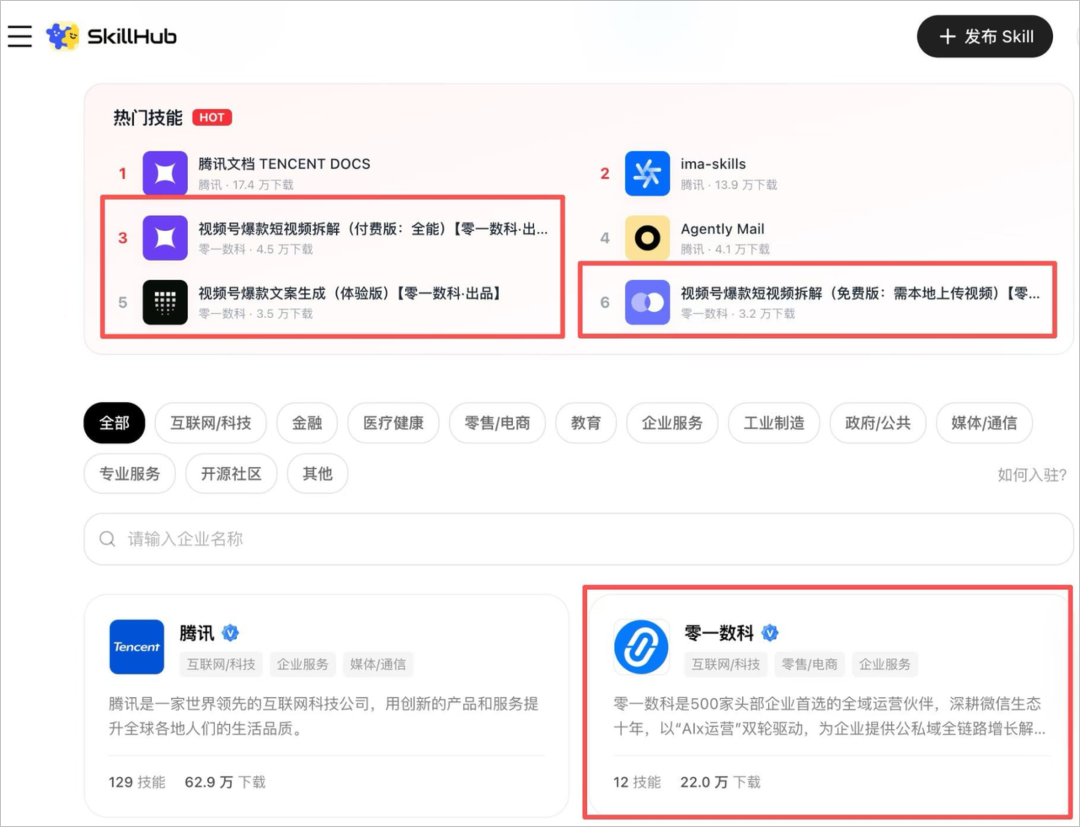Click 互联网/科技 tag on 腾讯 card
The height and width of the screenshot is (827, 1080).
[221, 664]
